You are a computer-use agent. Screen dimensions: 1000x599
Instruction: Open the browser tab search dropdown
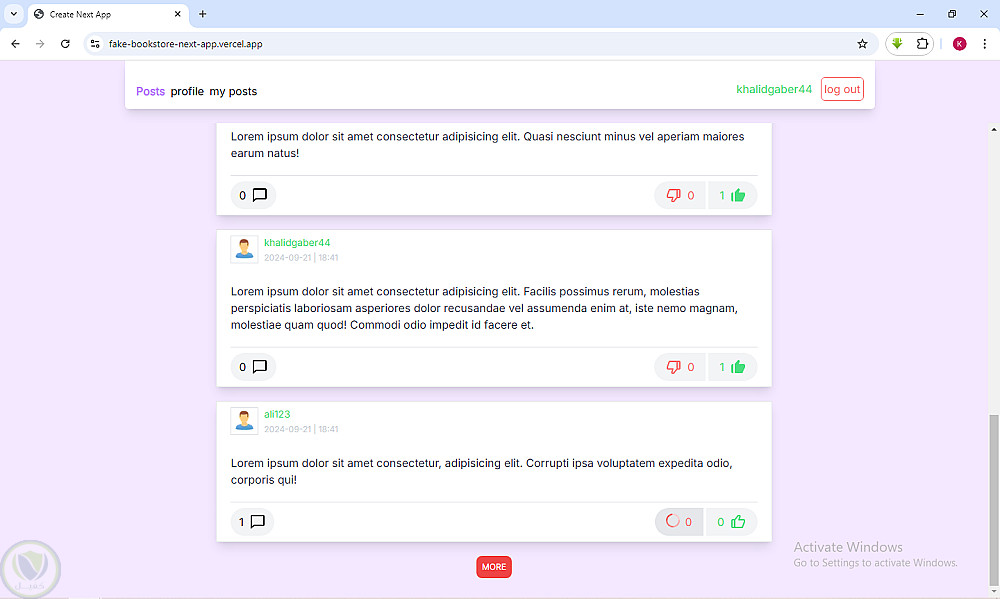(x=14, y=14)
